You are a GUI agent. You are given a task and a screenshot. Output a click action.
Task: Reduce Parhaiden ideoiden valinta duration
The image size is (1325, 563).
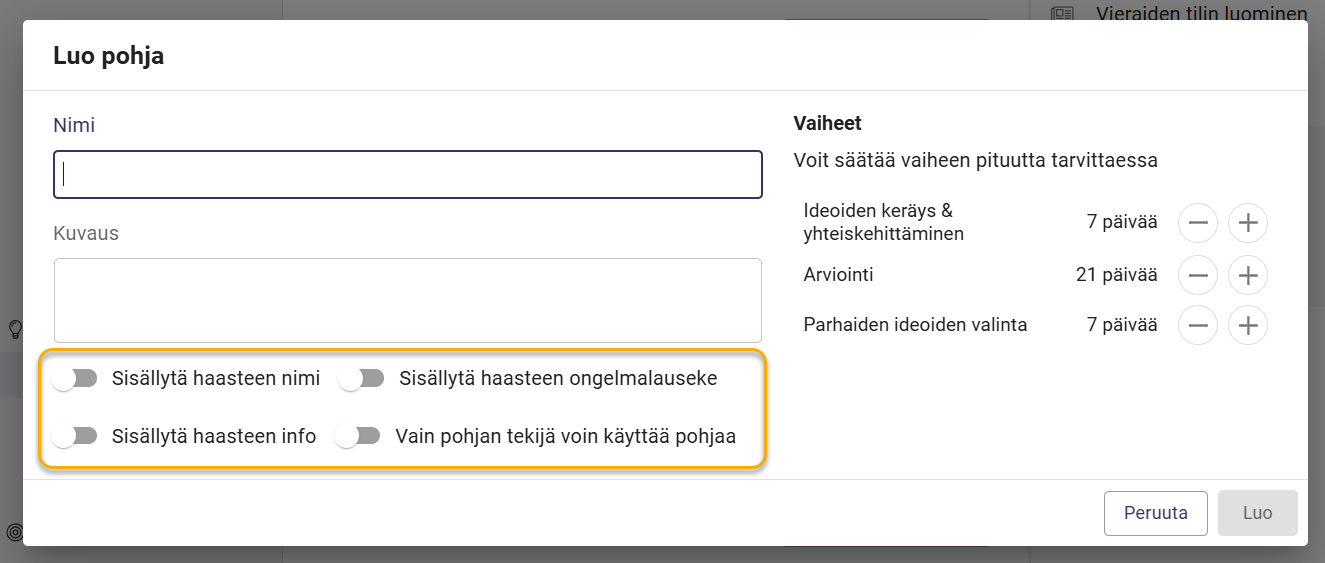tap(1198, 324)
